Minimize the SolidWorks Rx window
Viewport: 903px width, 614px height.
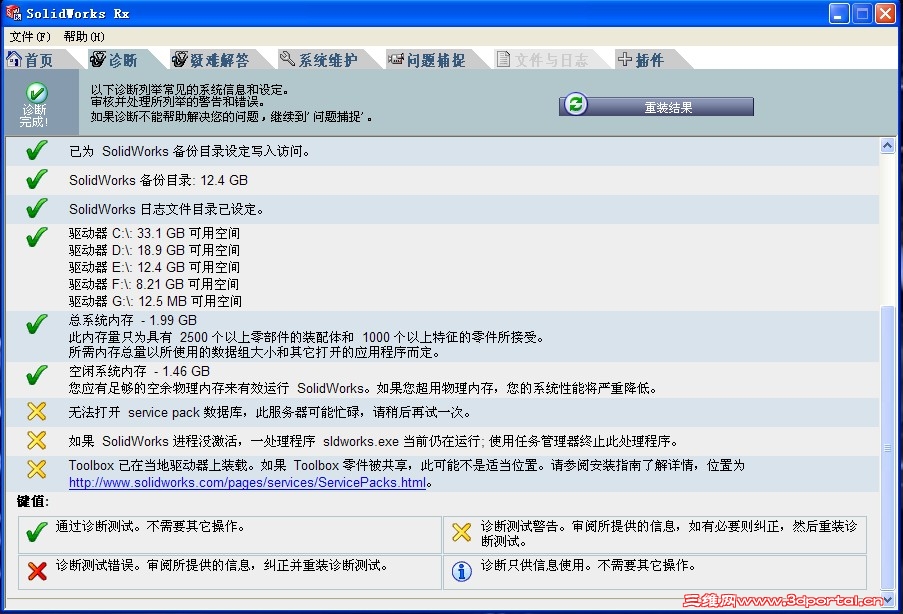click(839, 13)
